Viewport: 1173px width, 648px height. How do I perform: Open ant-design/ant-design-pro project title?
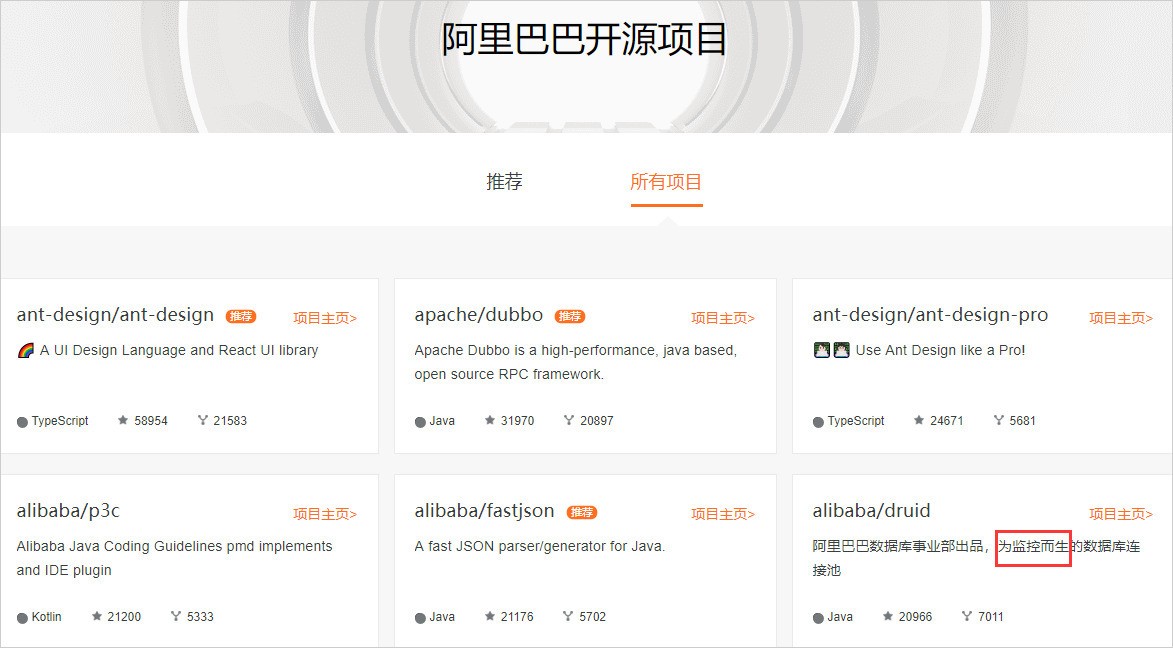930,315
